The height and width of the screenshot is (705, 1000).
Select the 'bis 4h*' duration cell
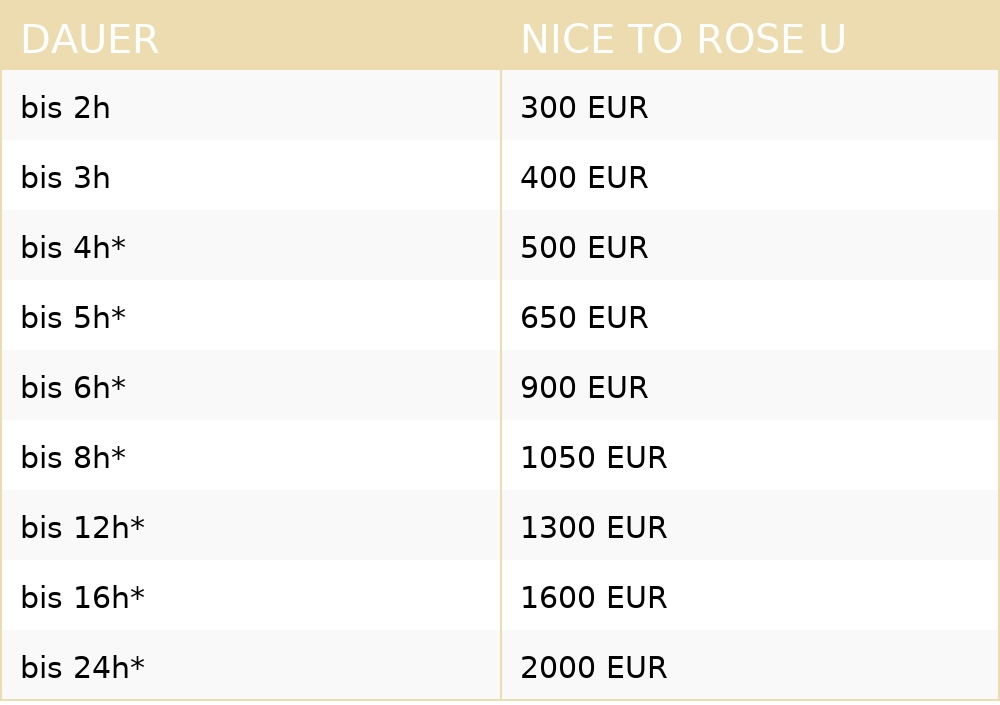tap(73, 248)
